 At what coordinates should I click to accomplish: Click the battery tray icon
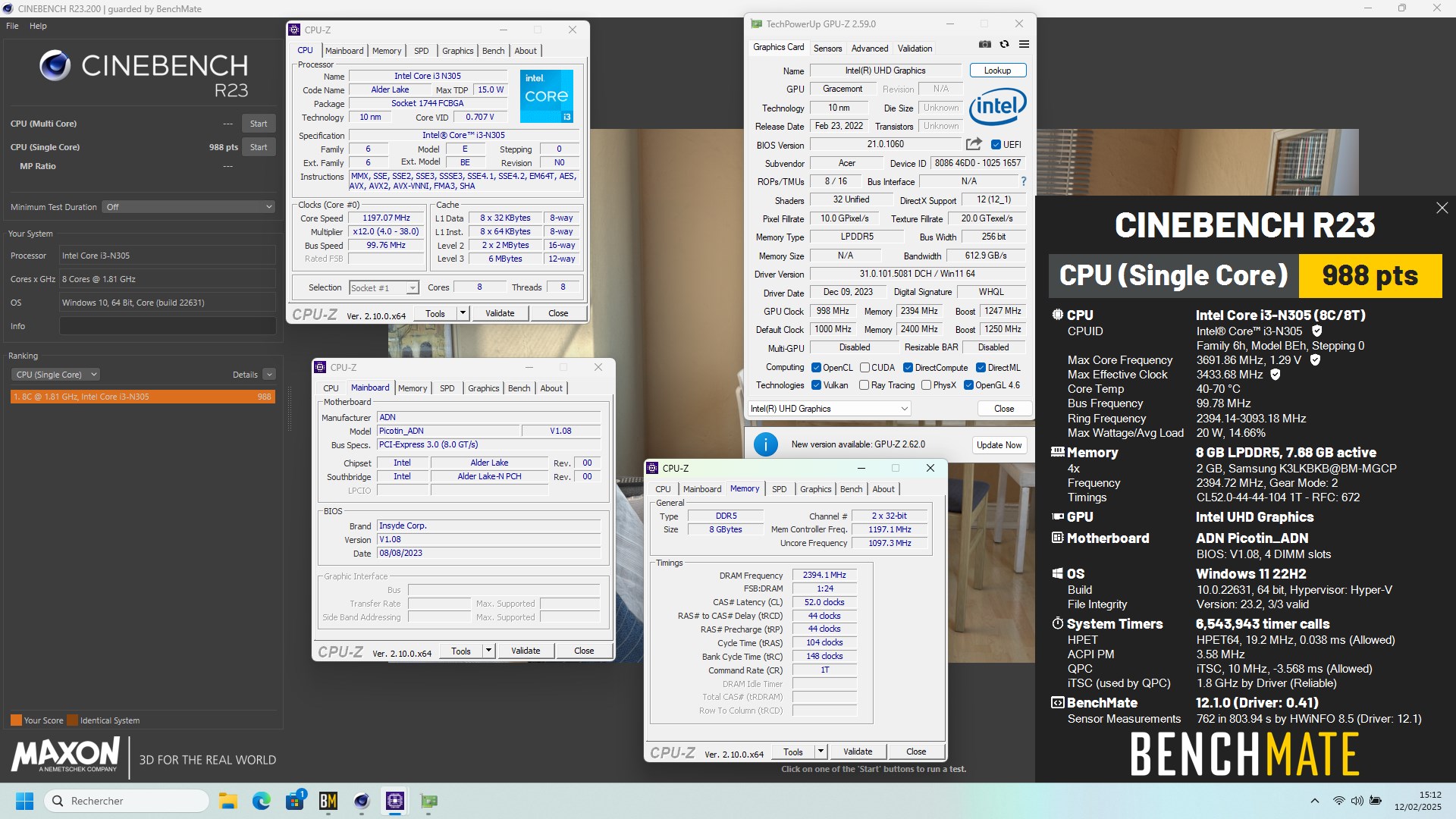point(1375,801)
